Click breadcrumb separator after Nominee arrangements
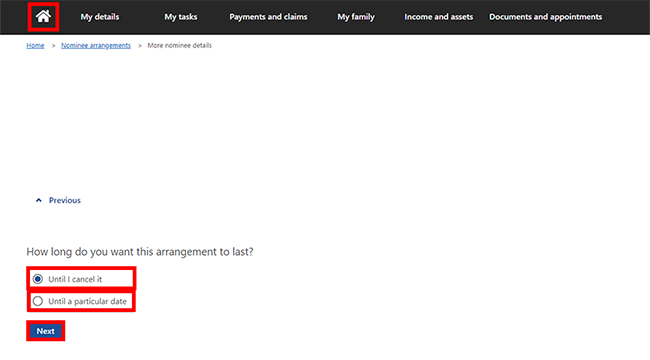This screenshot has height=360, width=650. [x=140, y=46]
